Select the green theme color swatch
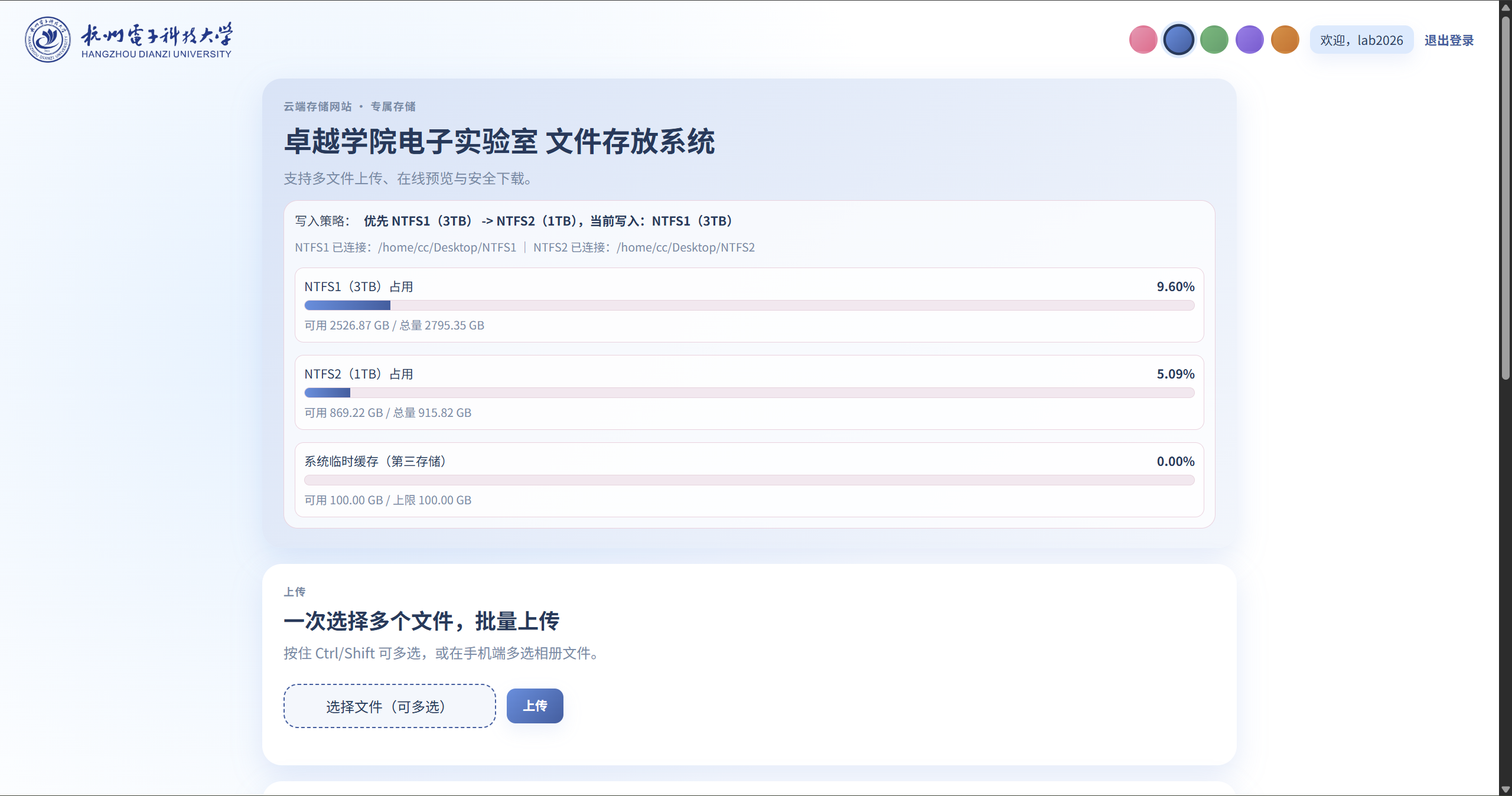Image resolution: width=1512 pixels, height=796 pixels. [x=1214, y=40]
